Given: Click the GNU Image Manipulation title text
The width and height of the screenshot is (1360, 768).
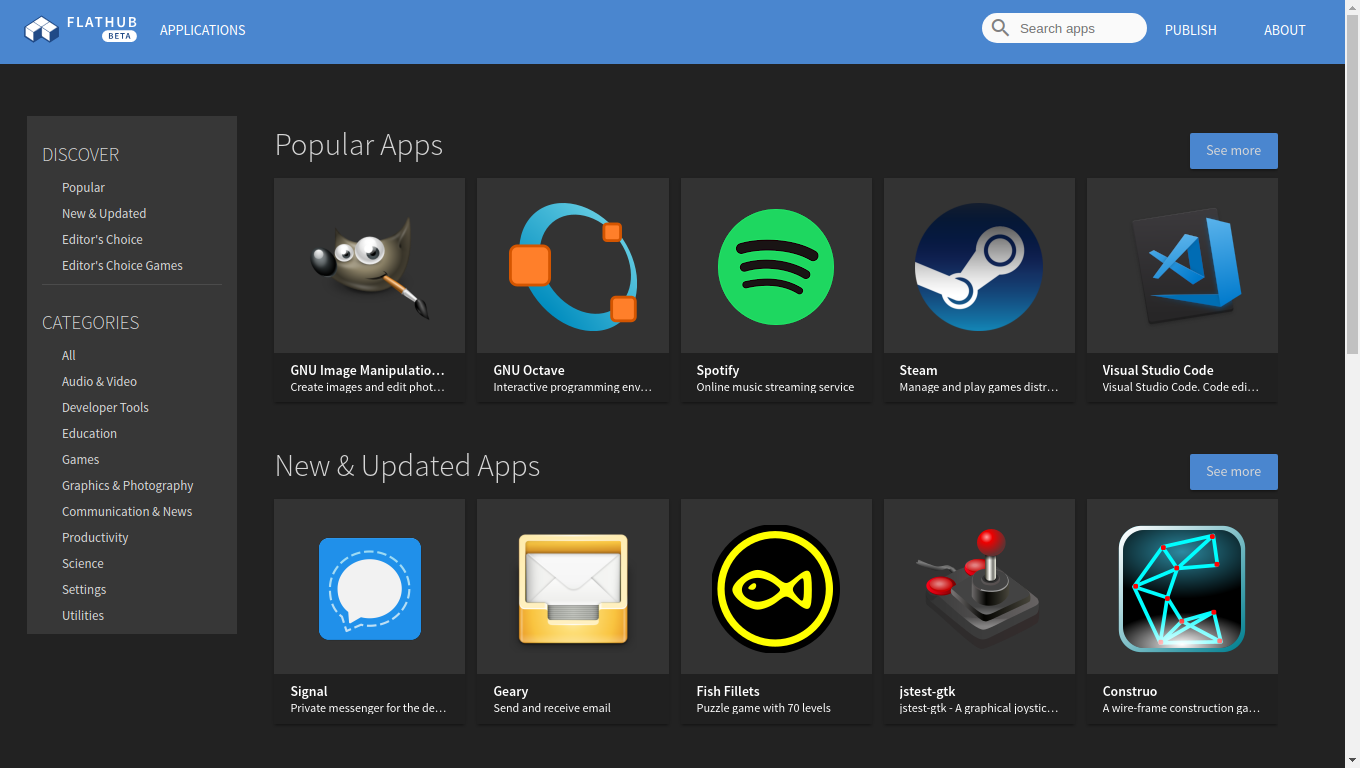Looking at the screenshot, I should point(367,370).
